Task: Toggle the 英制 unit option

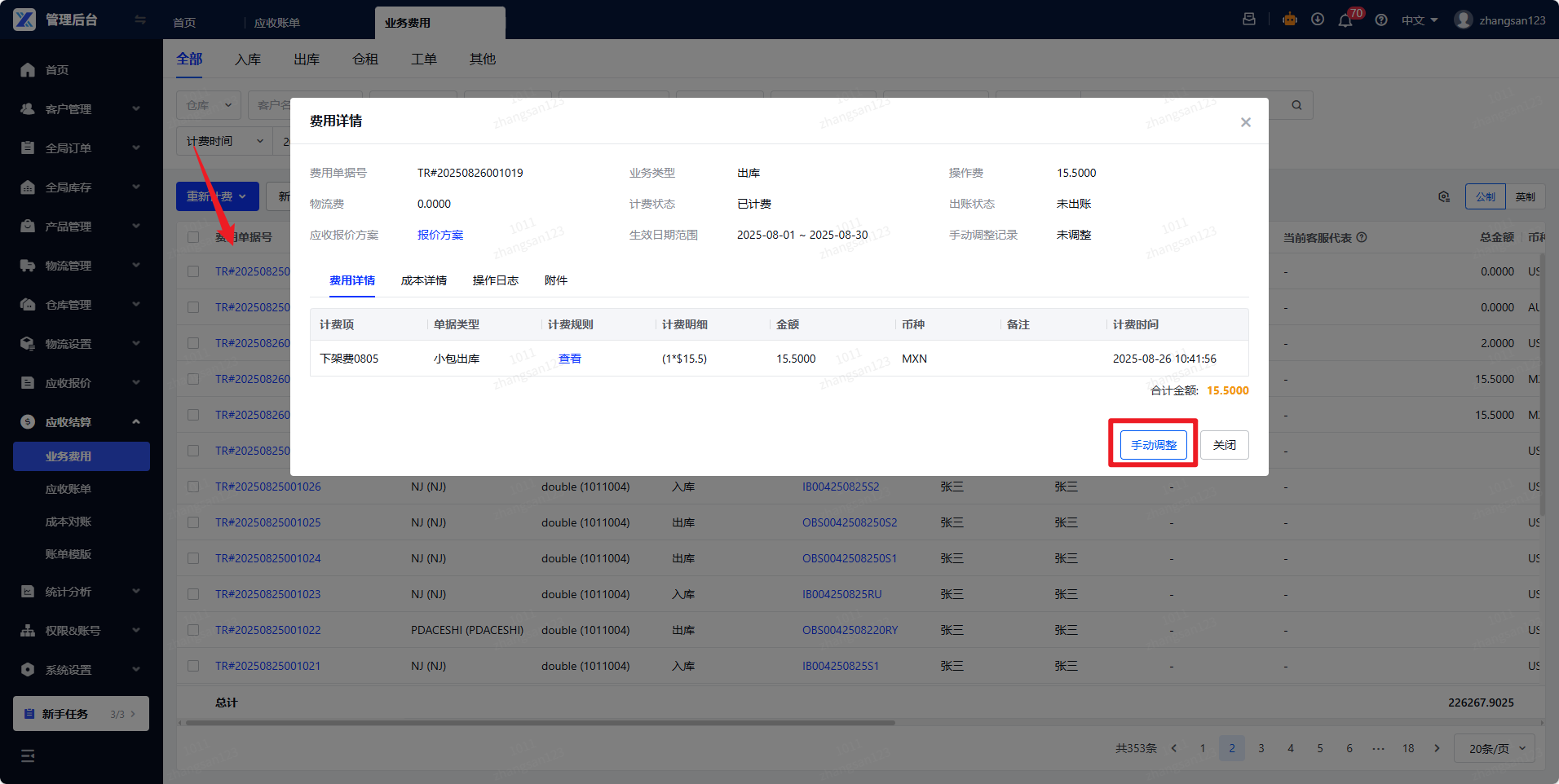Action: [x=1525, y=196]
